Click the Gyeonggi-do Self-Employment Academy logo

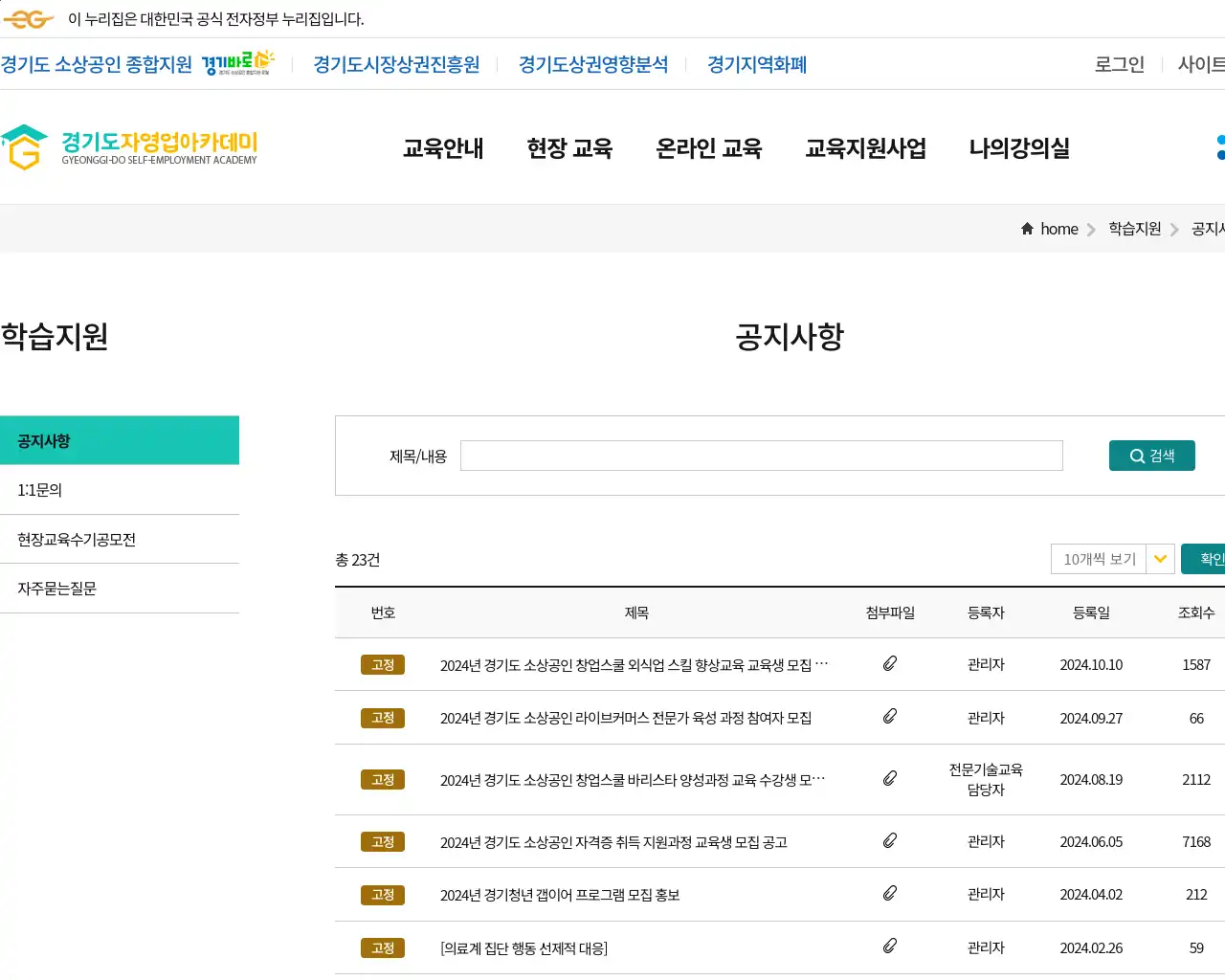[129, 147]
